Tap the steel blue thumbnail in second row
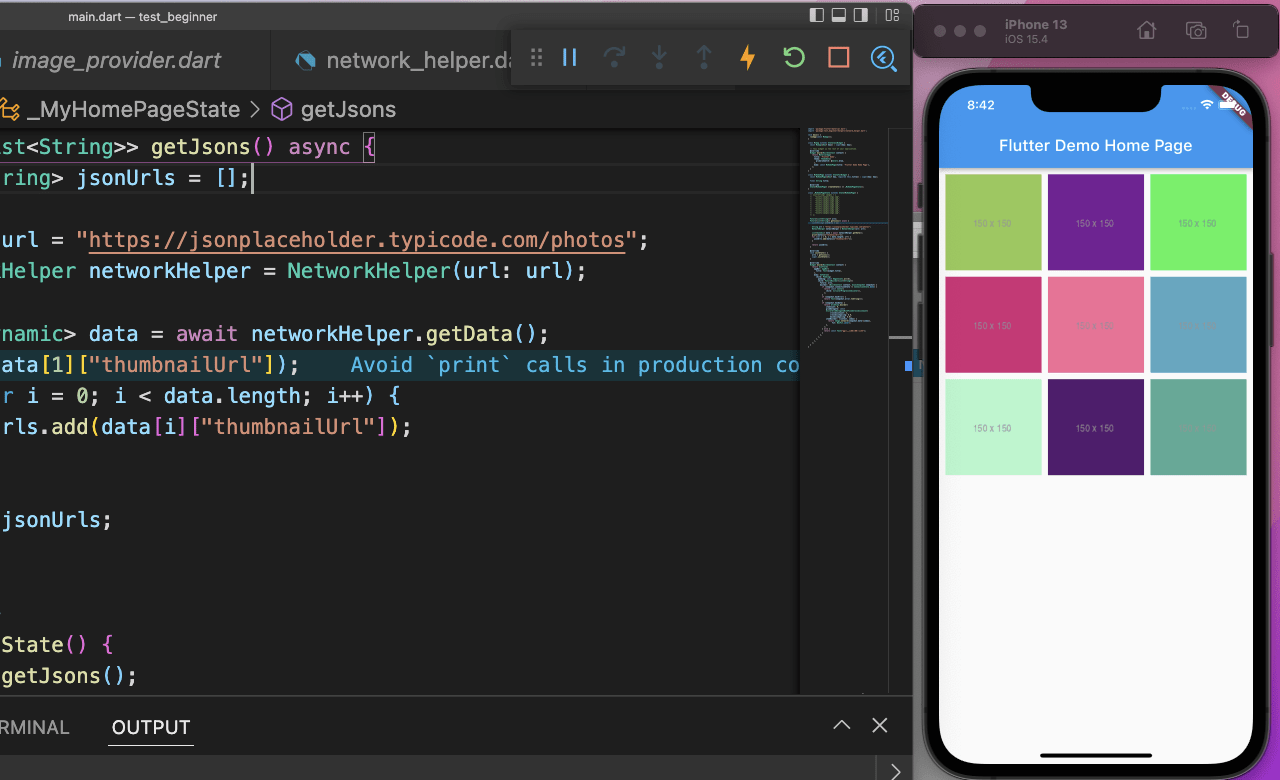 click(x=1198, y=325)
